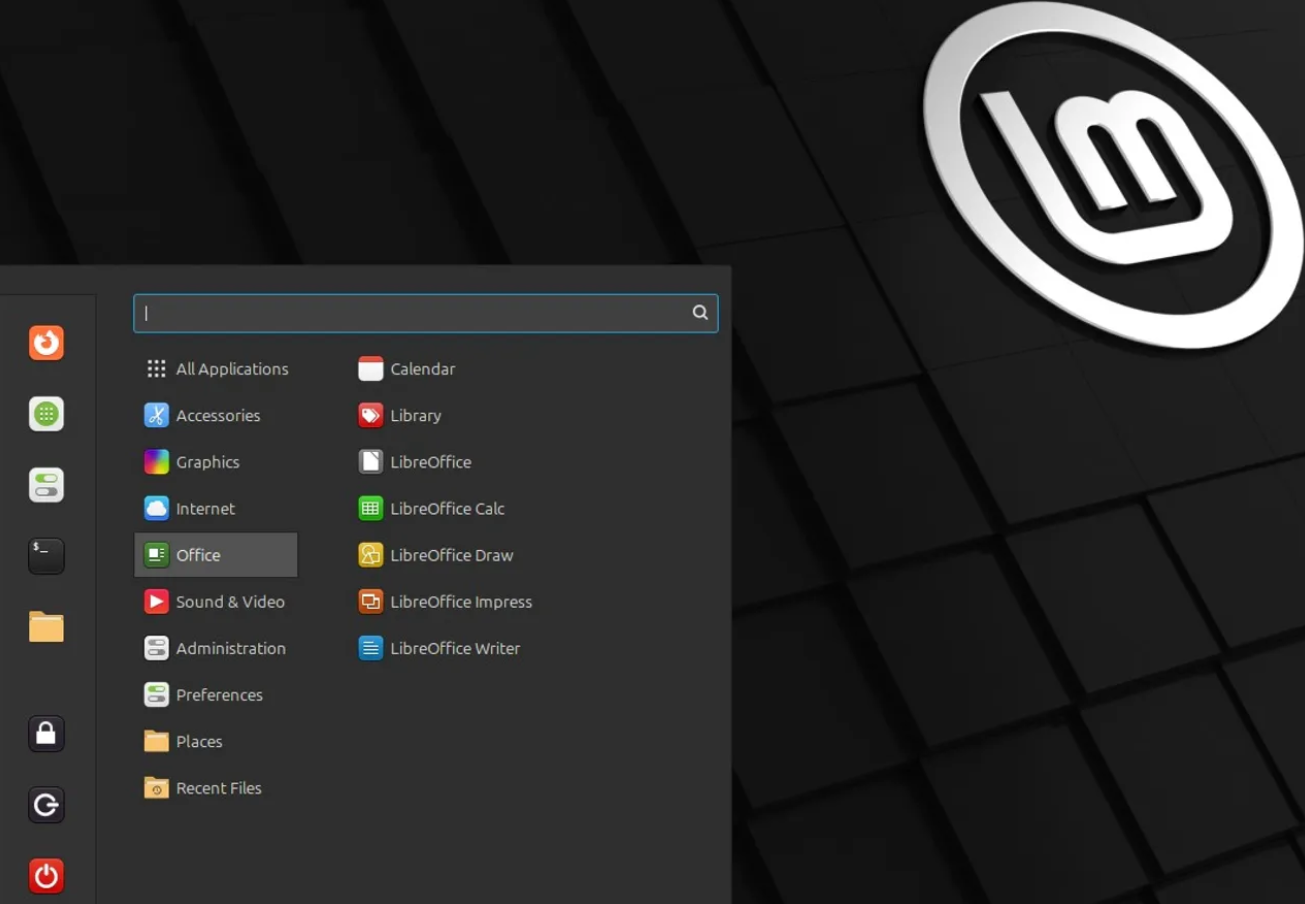The image size is (1305, 904).
Task: Open the Sound & Video category
Action: [216, 602]
